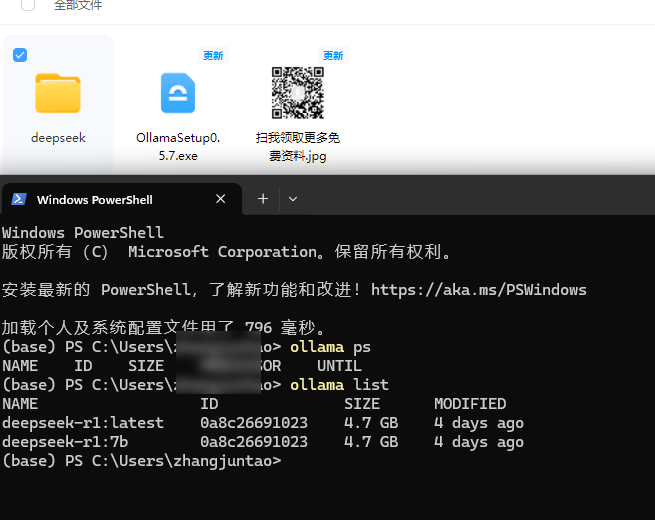
Task: Click the current prompt line C:\Users\zhangjuntao>
Action: (x=142, y=461)
